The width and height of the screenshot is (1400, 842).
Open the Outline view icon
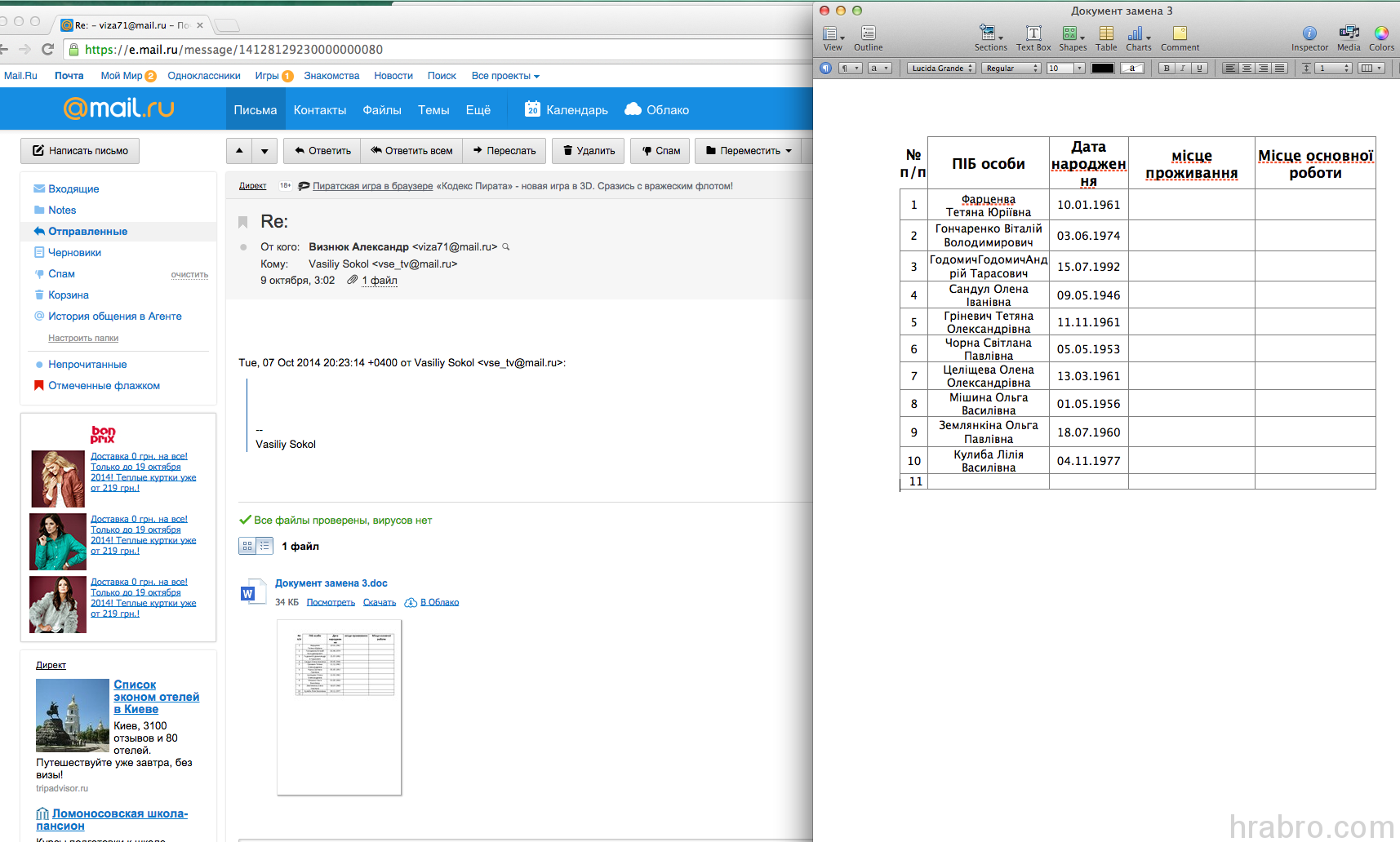click(868, 34)
